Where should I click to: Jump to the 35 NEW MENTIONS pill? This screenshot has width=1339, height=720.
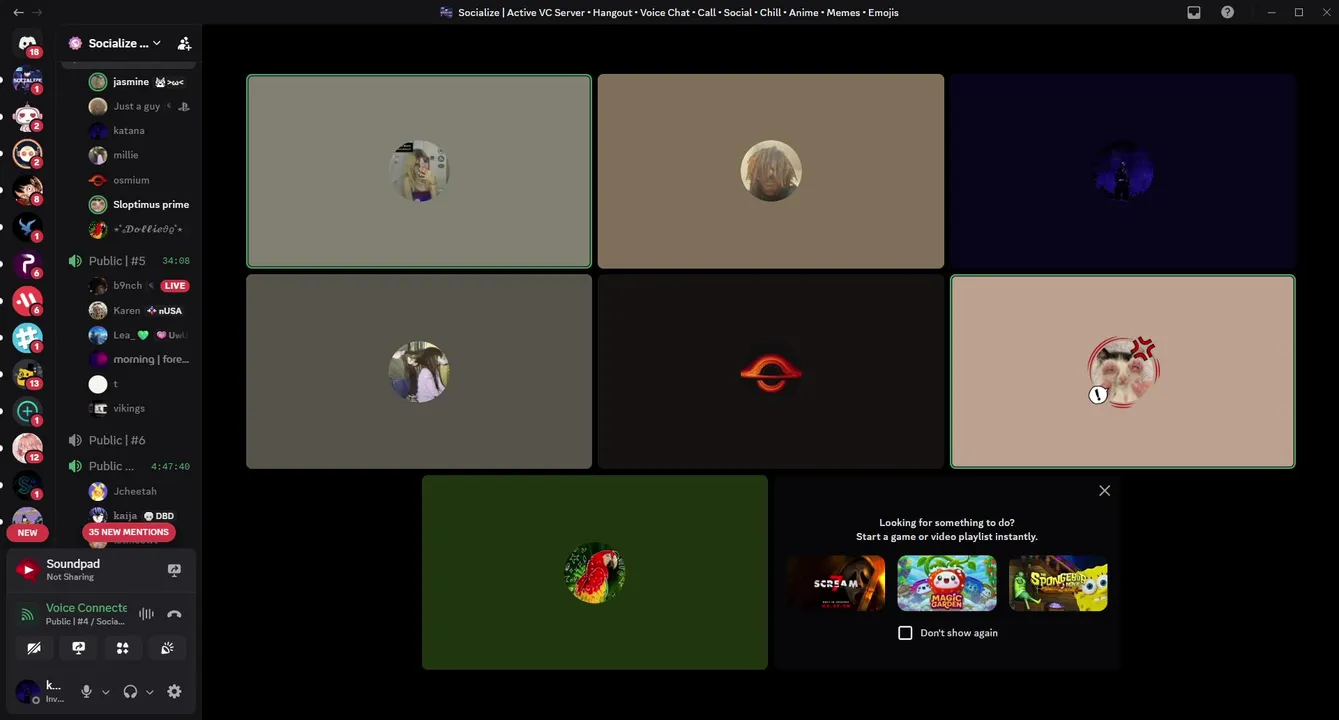click(129, 532)
